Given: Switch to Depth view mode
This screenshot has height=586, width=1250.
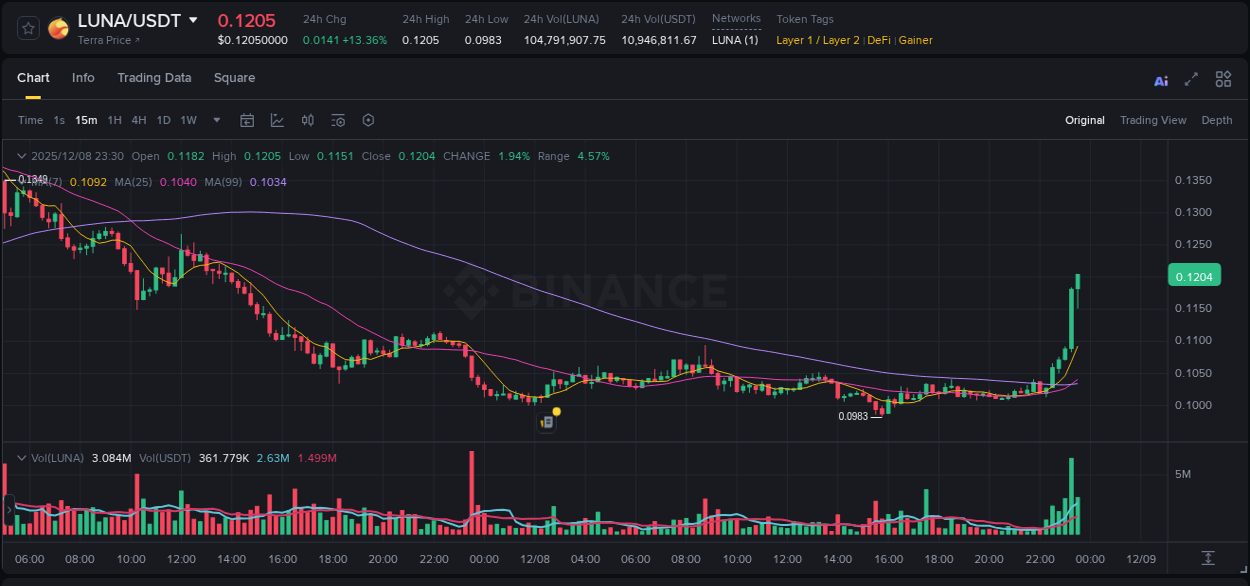Looking at the screenshot, I should tap(1216, 120).
